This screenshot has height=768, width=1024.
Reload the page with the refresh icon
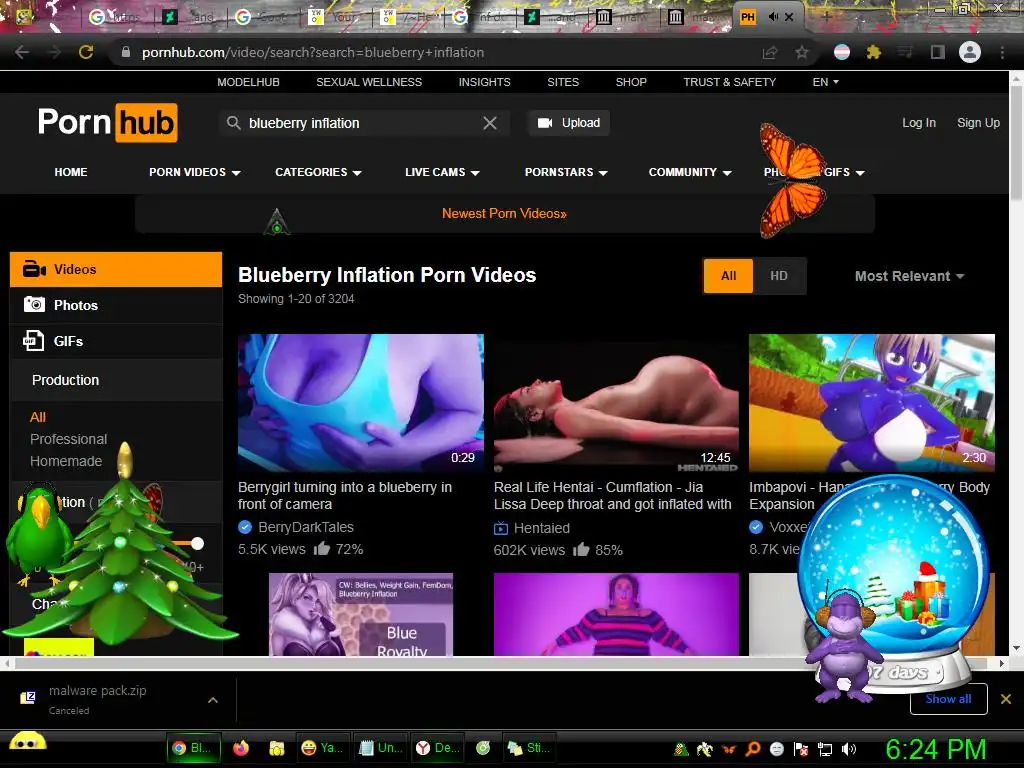pos(86,52)
